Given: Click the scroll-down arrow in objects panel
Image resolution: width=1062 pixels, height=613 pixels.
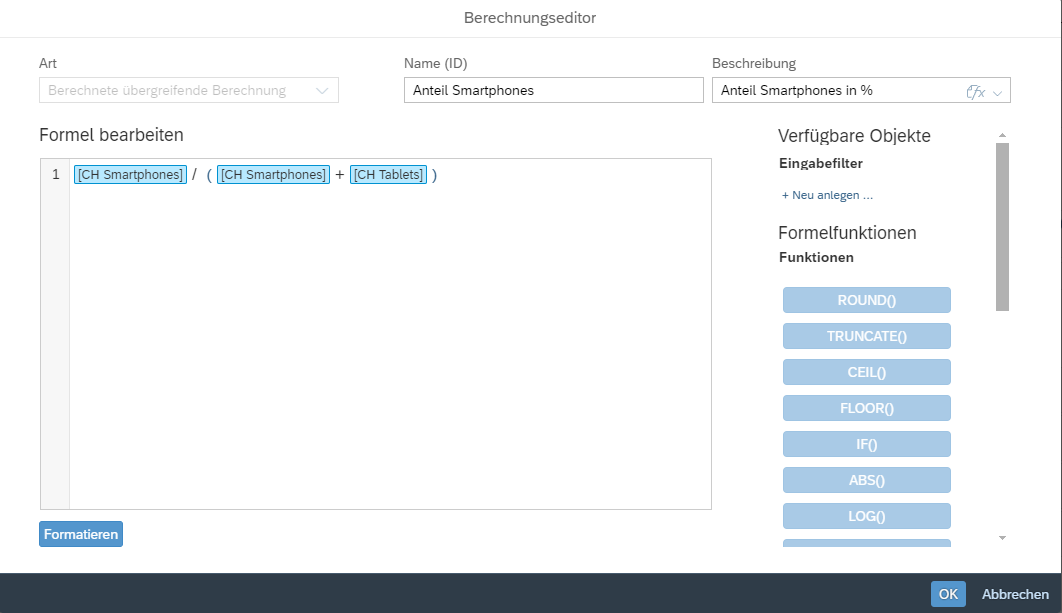Looking at the screenshot, I should (x=1002, y=538).
